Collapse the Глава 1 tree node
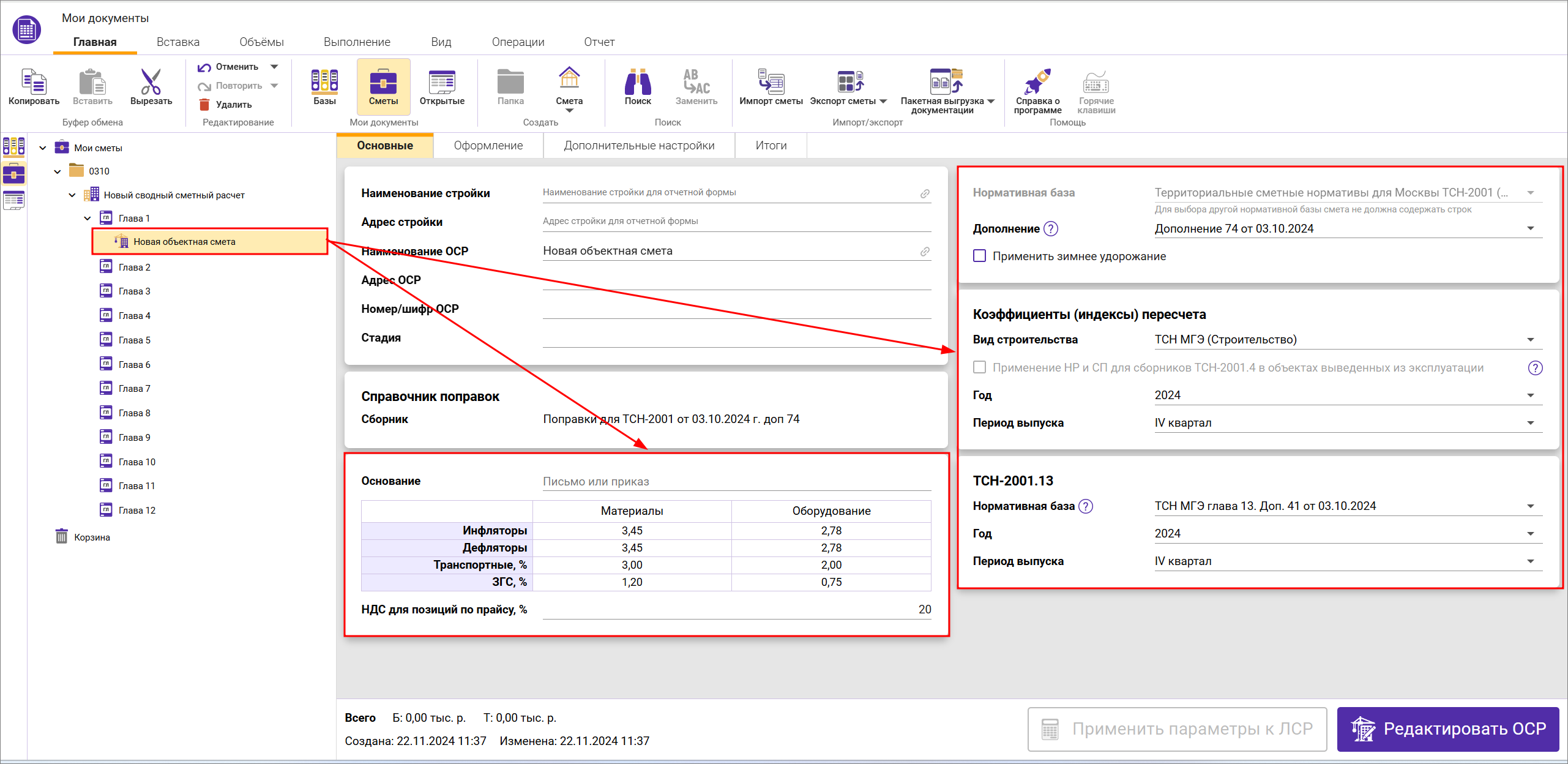1568x764 pixels. (88, 219)
